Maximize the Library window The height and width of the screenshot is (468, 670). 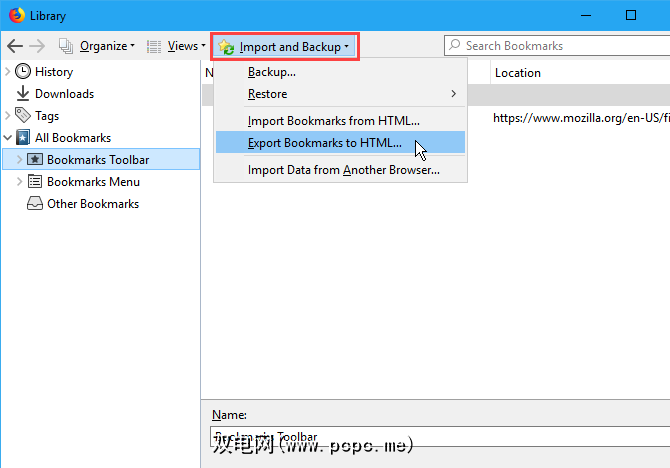point(631,15)
